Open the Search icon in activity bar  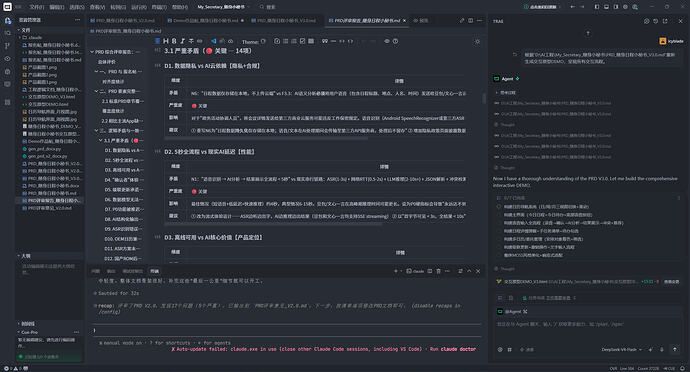(7, 33)
